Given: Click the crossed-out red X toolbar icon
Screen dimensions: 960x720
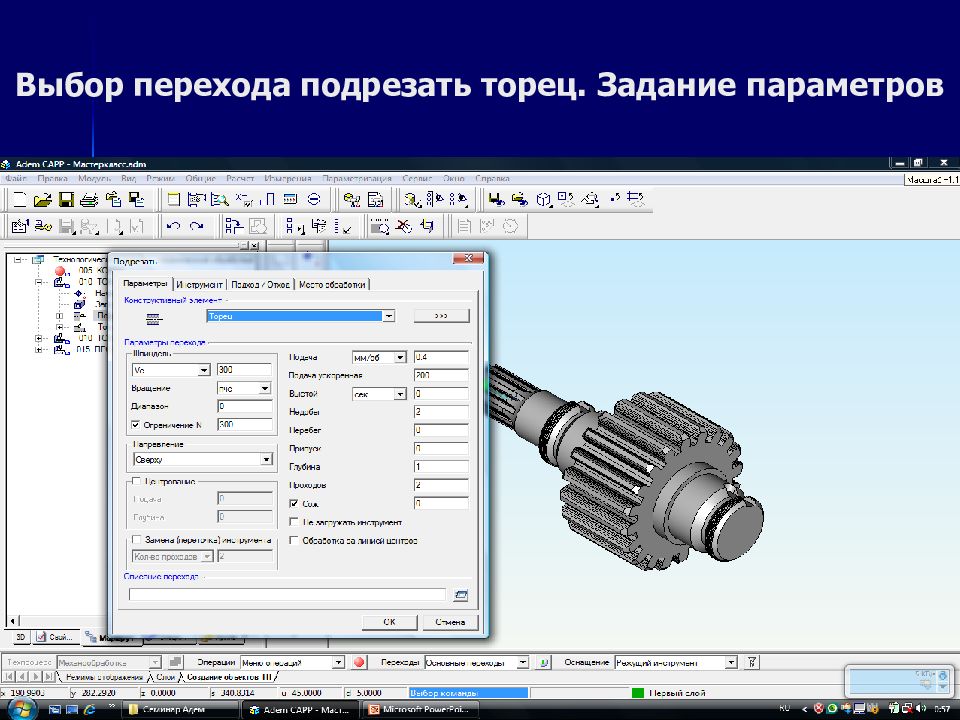Looking at the screenshot, I should tap(403, 227).
